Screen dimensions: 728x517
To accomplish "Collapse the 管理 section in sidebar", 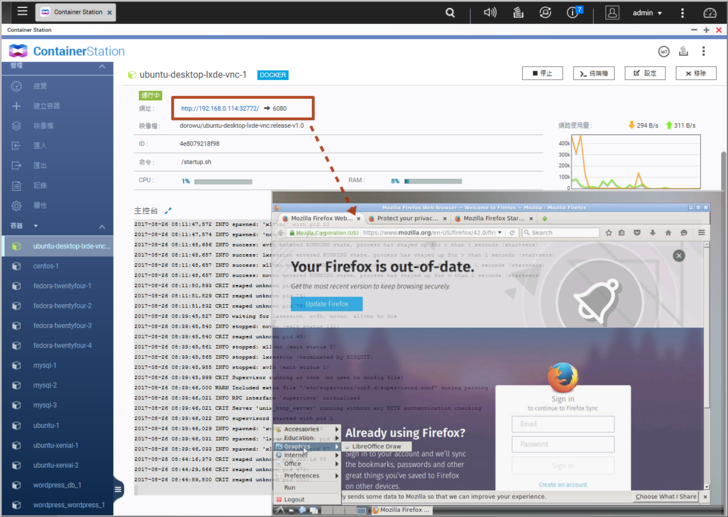I will [x=102, y=66].
